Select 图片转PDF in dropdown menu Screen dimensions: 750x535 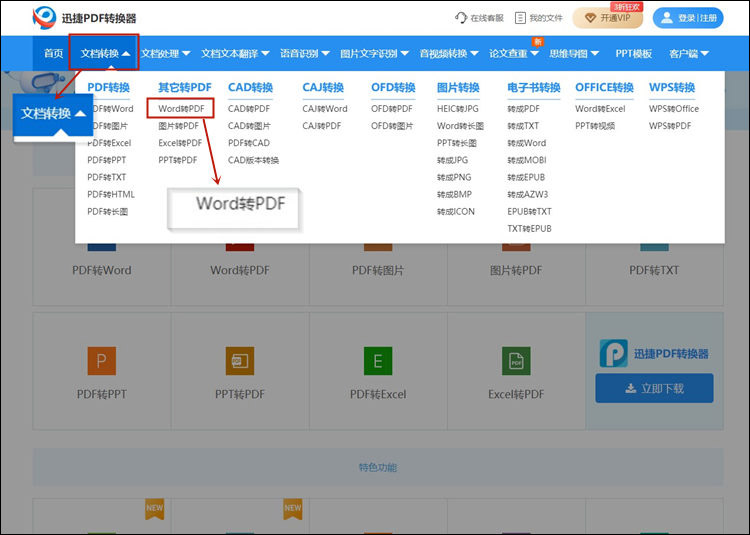coord(178,126)
